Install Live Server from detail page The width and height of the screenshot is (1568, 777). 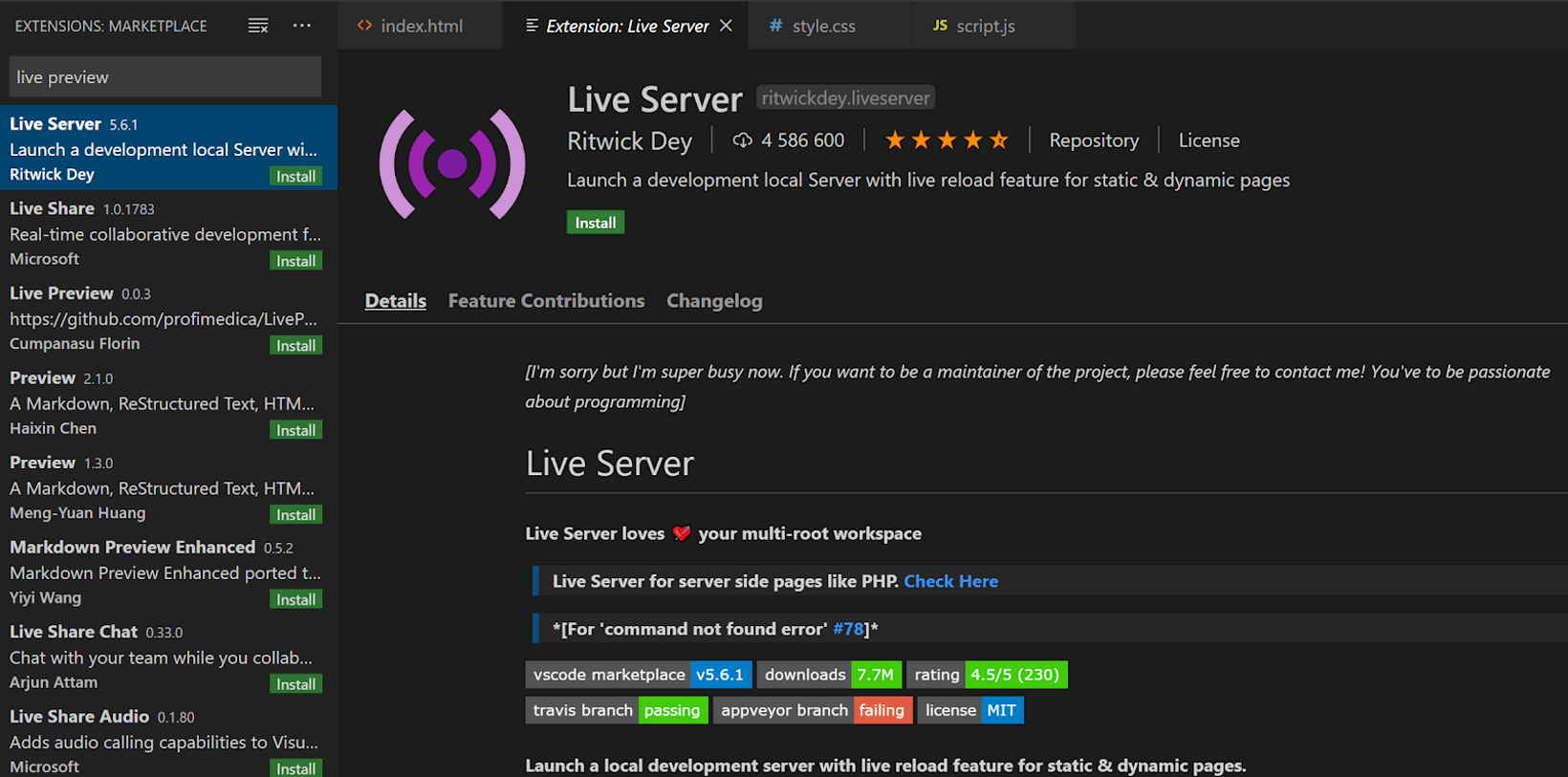[x=595, y=223]
